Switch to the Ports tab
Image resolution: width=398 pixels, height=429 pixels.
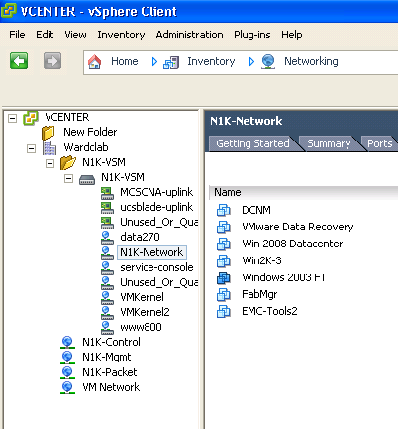(380, 144)
